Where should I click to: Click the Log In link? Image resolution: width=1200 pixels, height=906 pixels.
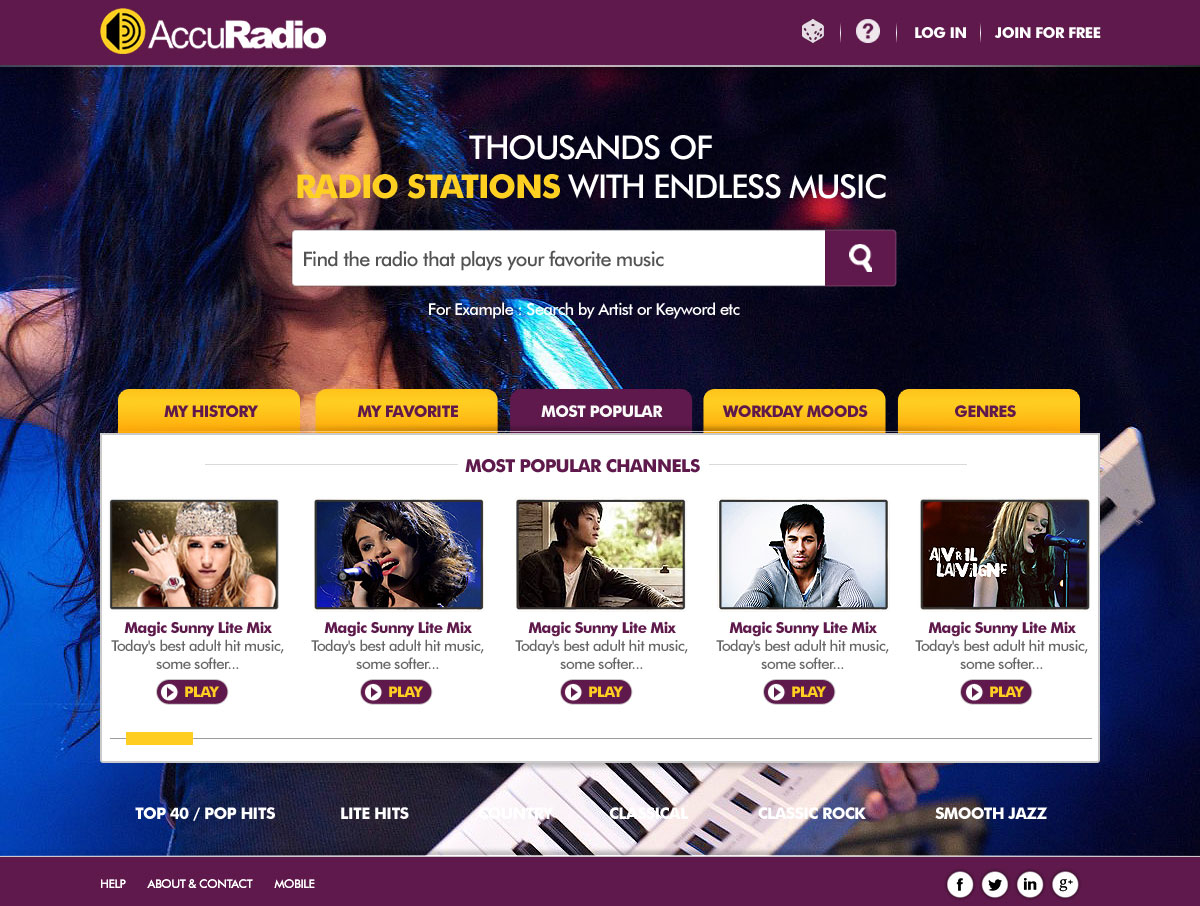coord(940,33)
